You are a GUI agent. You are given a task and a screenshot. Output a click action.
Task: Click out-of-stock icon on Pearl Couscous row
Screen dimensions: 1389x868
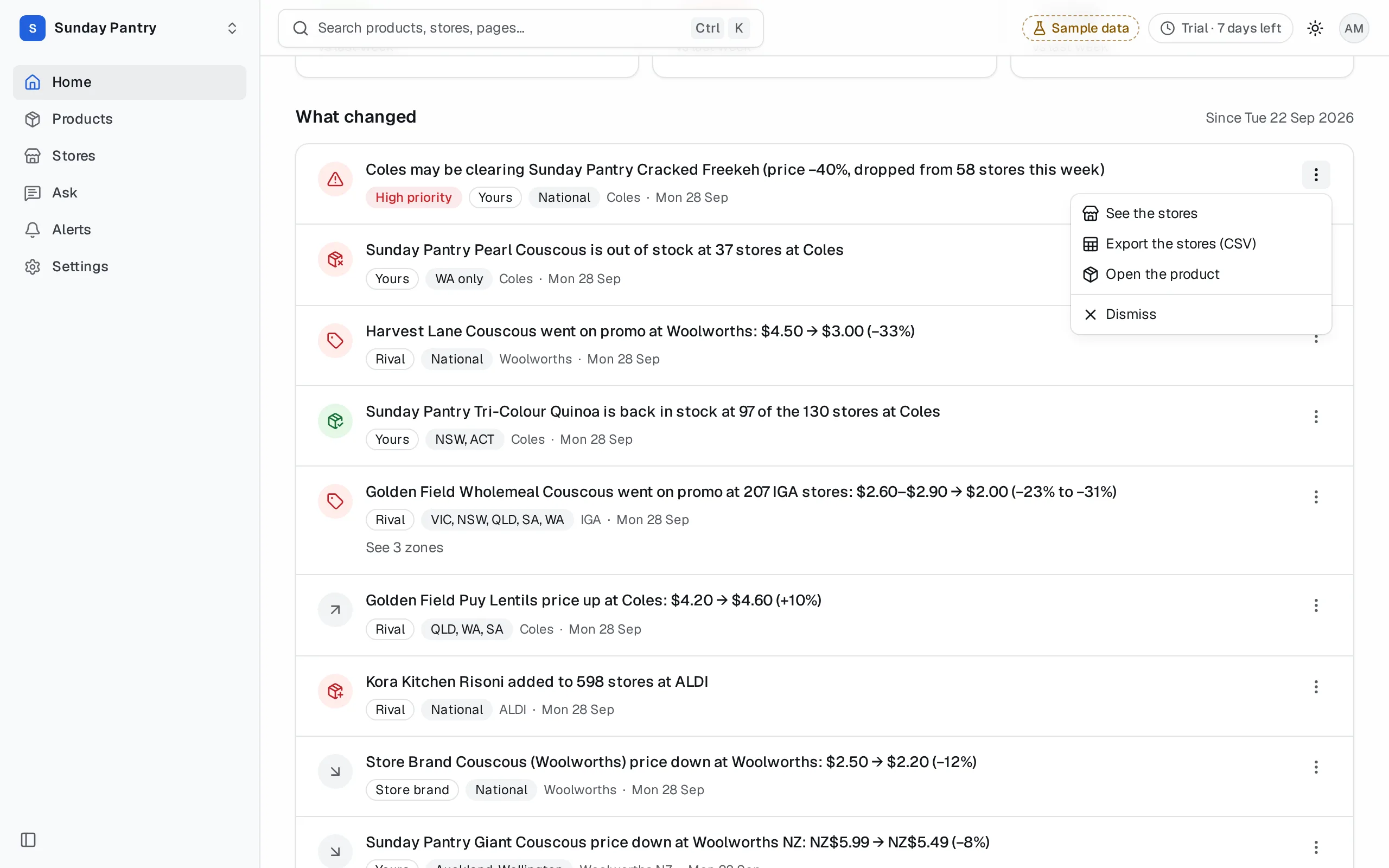click(335, 259)
